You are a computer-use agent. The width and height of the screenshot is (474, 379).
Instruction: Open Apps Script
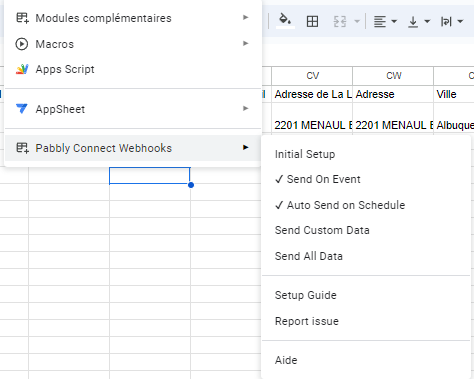pyautogui.click(x=133, y=69)
